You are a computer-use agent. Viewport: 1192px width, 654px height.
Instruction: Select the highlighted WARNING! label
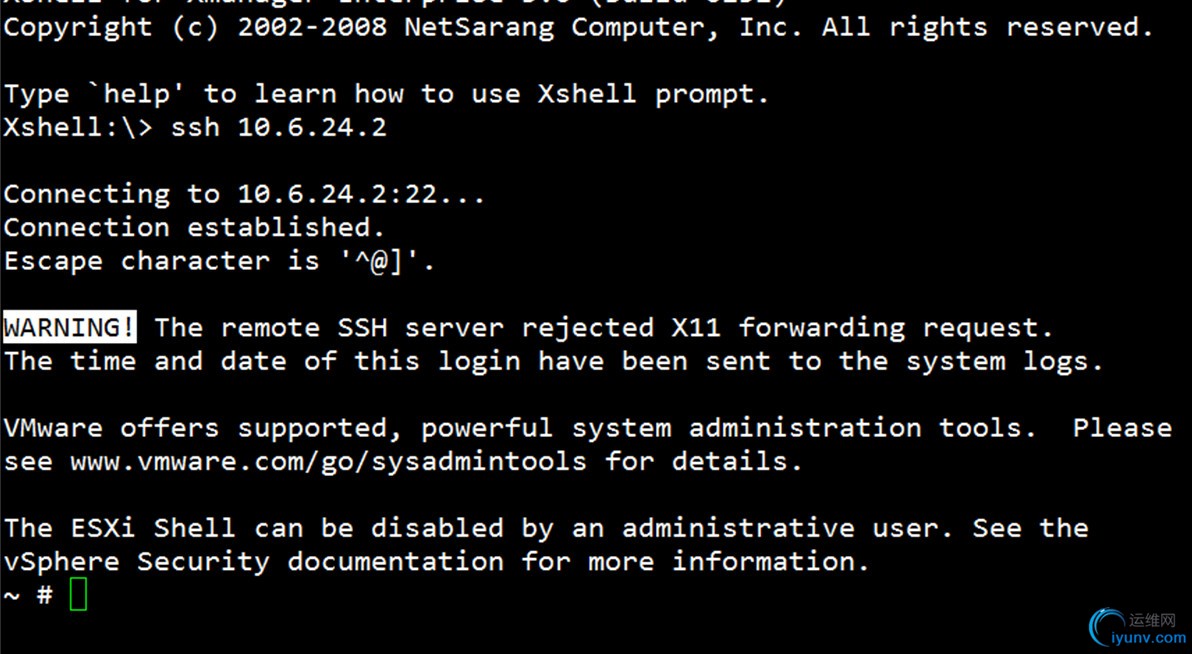point(70,327)
